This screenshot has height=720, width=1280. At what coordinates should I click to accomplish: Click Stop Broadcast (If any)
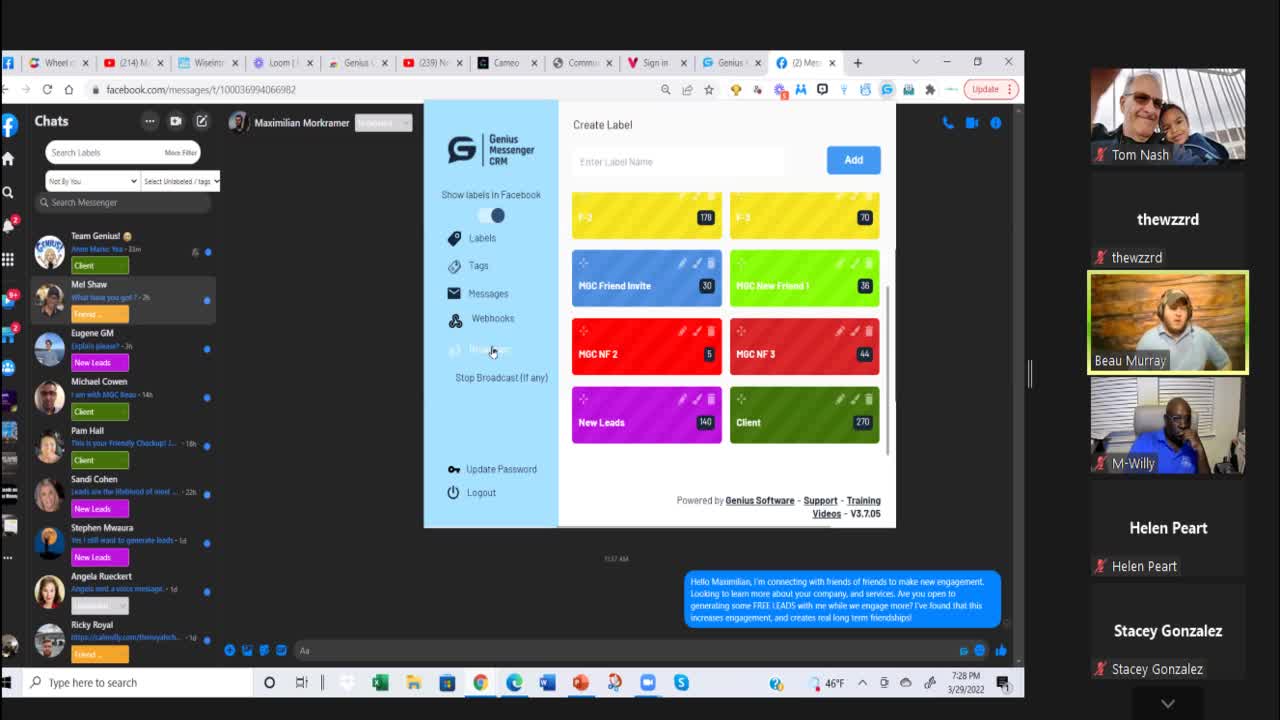pyautogui.click(x=501, y=378)
